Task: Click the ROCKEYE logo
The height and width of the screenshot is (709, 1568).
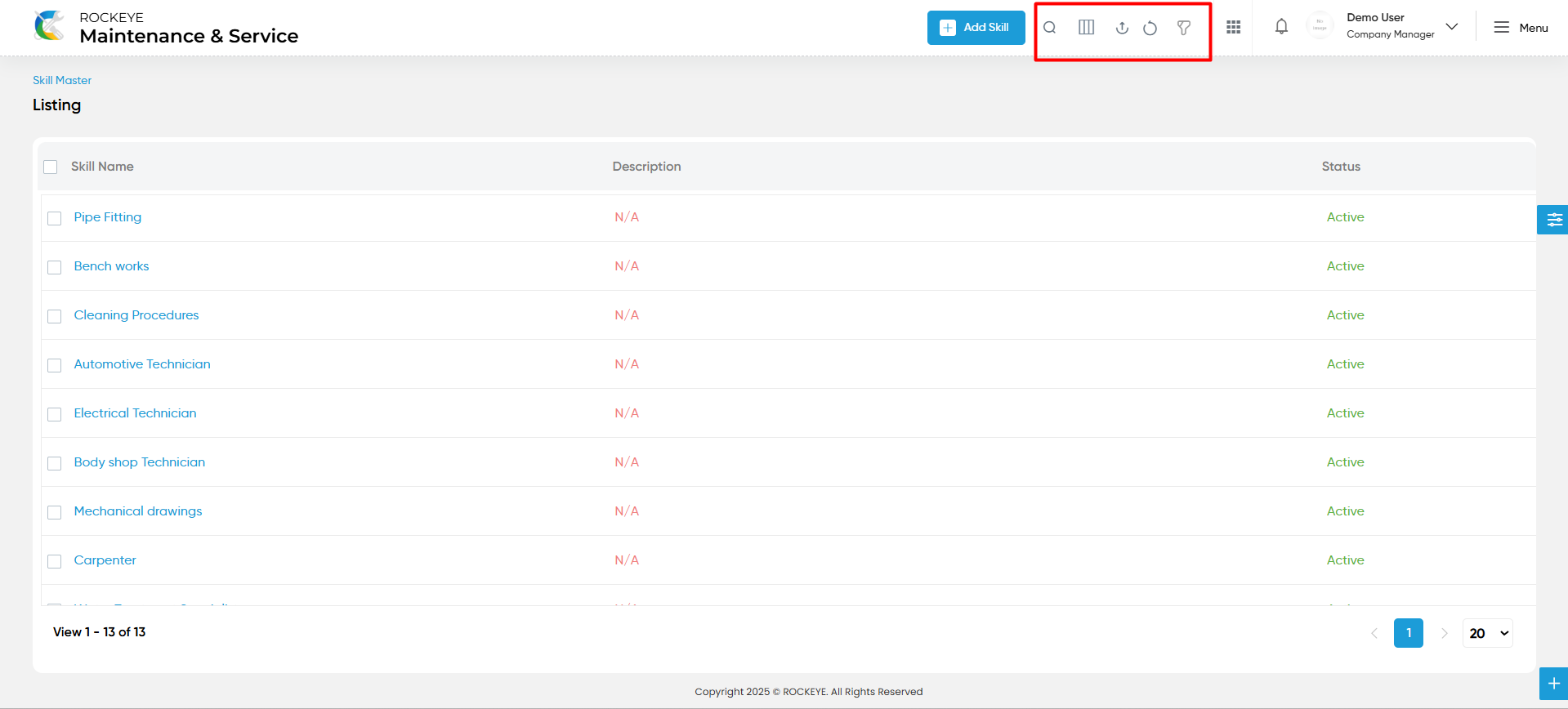Action: point(50,26)
